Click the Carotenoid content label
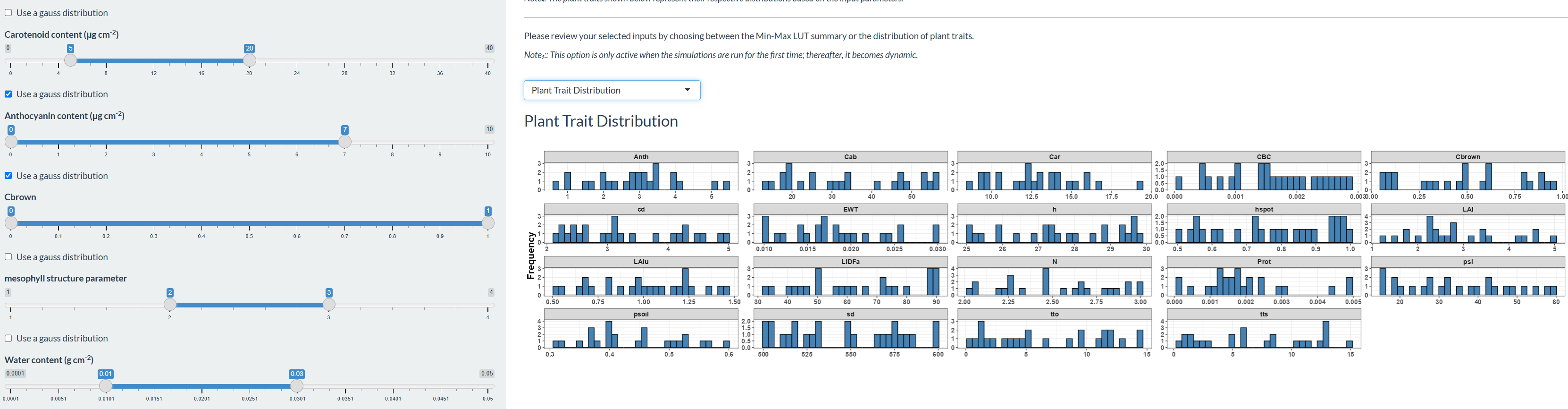This screenshot has height=409, width=1568. point(61,34)
